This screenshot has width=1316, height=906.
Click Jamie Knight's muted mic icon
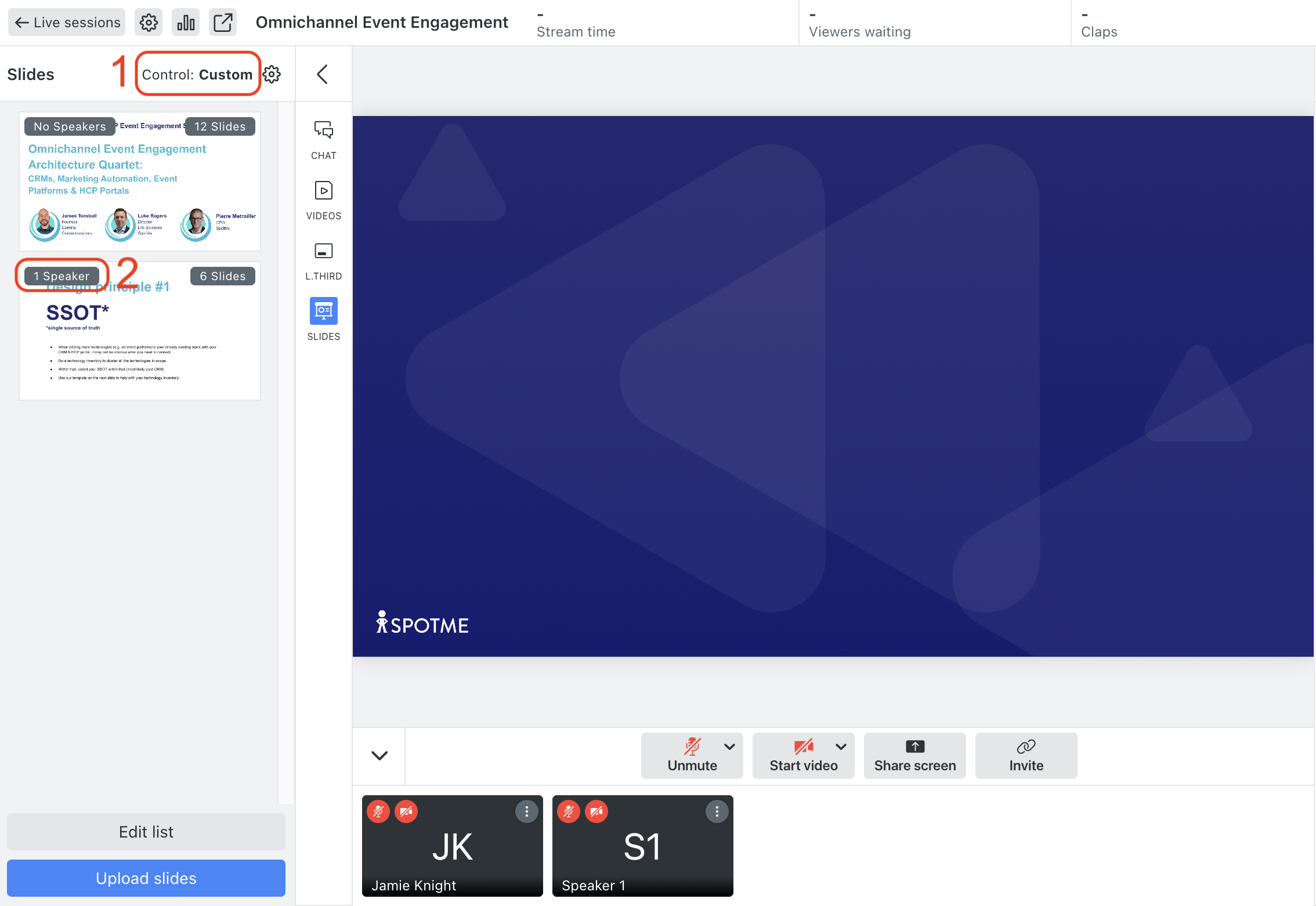(x=378, y=811)
